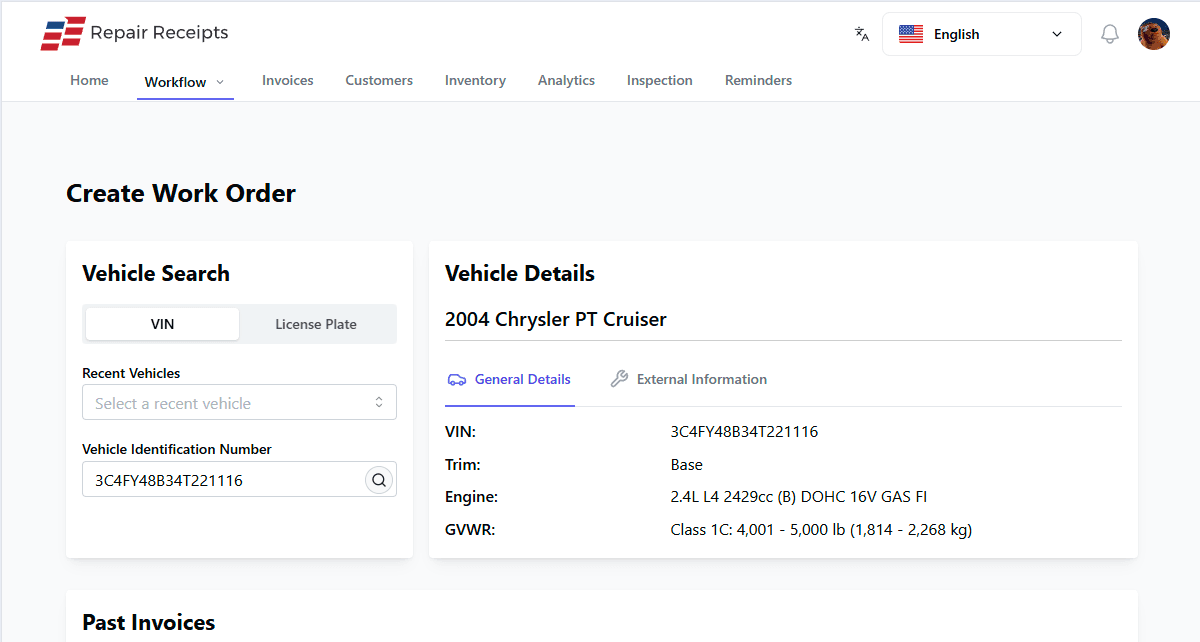Open the Recent Vehicles dropdown
The height and width of the screenshot is (642, 1200).
click(239, 403)
